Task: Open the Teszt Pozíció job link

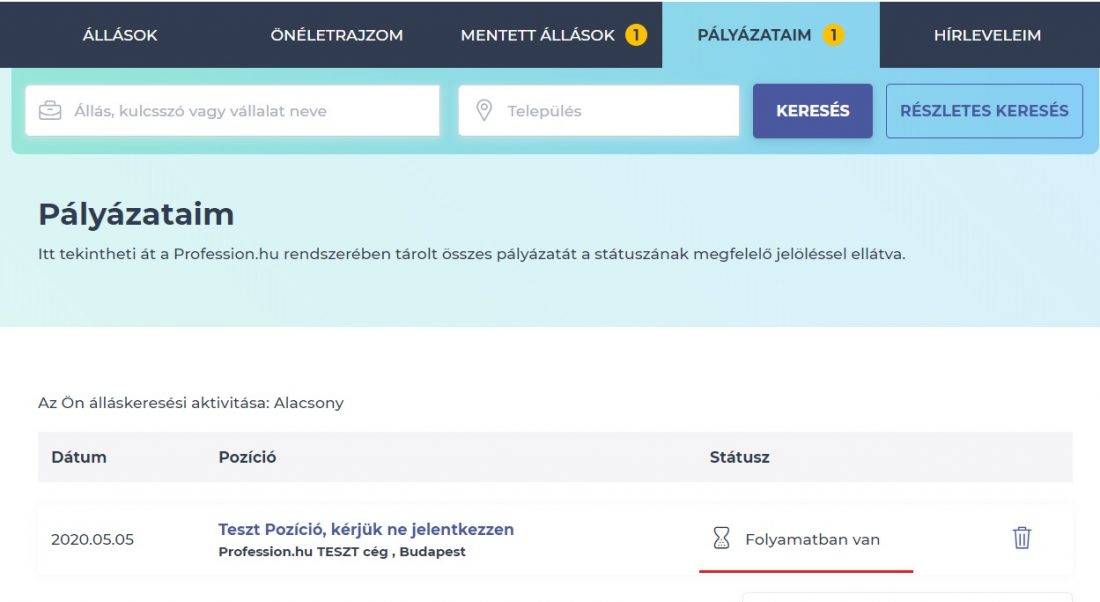Action: point(366,529)
